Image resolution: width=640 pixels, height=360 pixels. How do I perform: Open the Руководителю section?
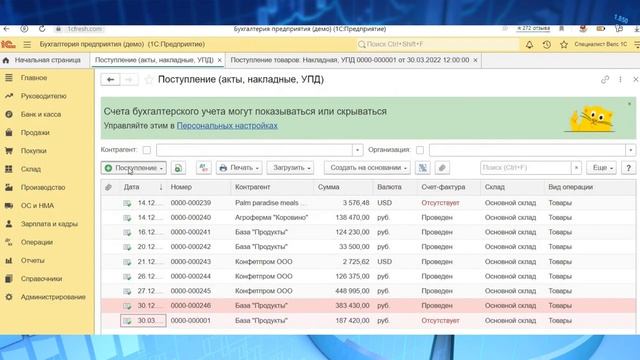coord(44,96)
